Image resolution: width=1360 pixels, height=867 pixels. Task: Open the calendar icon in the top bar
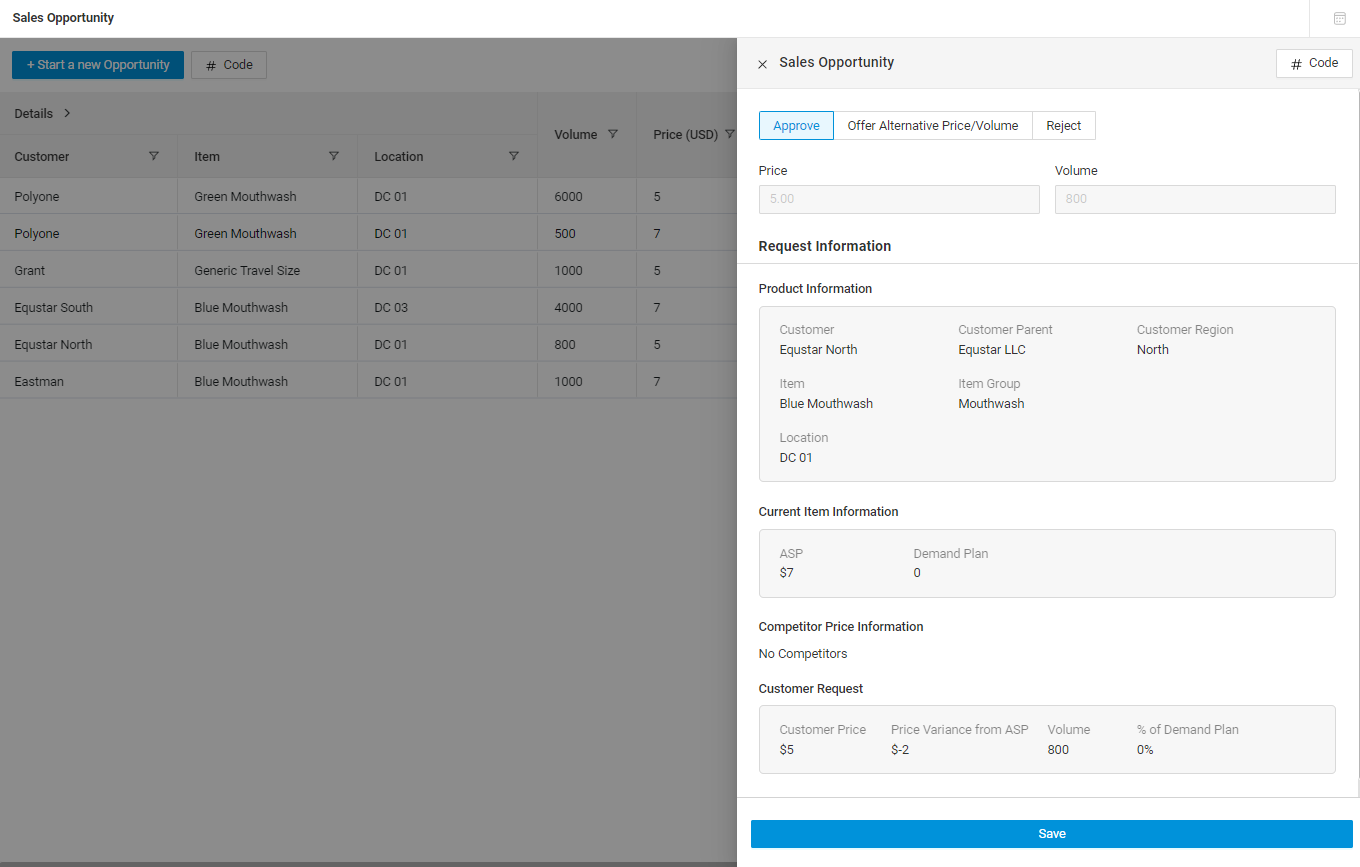point(1340,18)
